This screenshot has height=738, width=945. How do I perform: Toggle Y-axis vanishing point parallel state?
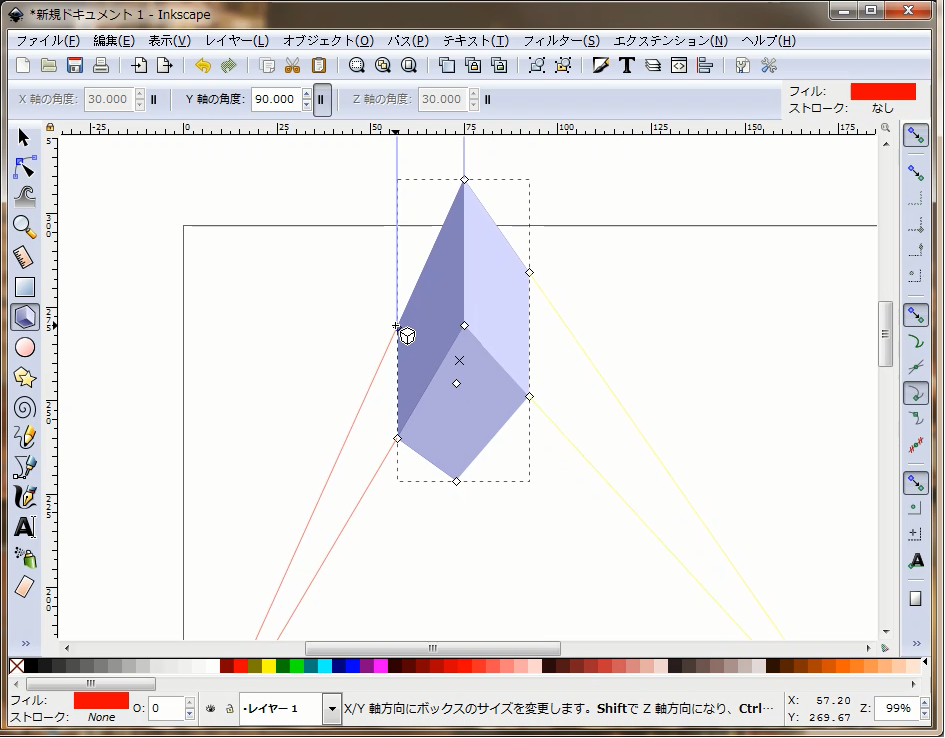point(322,100)
